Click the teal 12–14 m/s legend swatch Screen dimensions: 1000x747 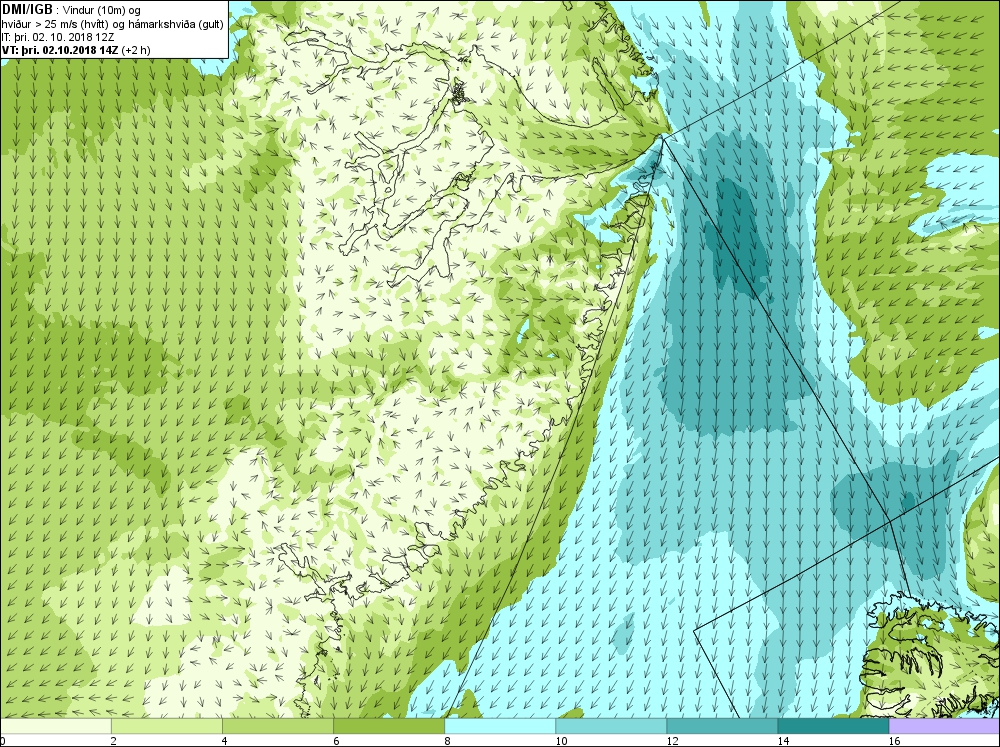tap(721, 726)
